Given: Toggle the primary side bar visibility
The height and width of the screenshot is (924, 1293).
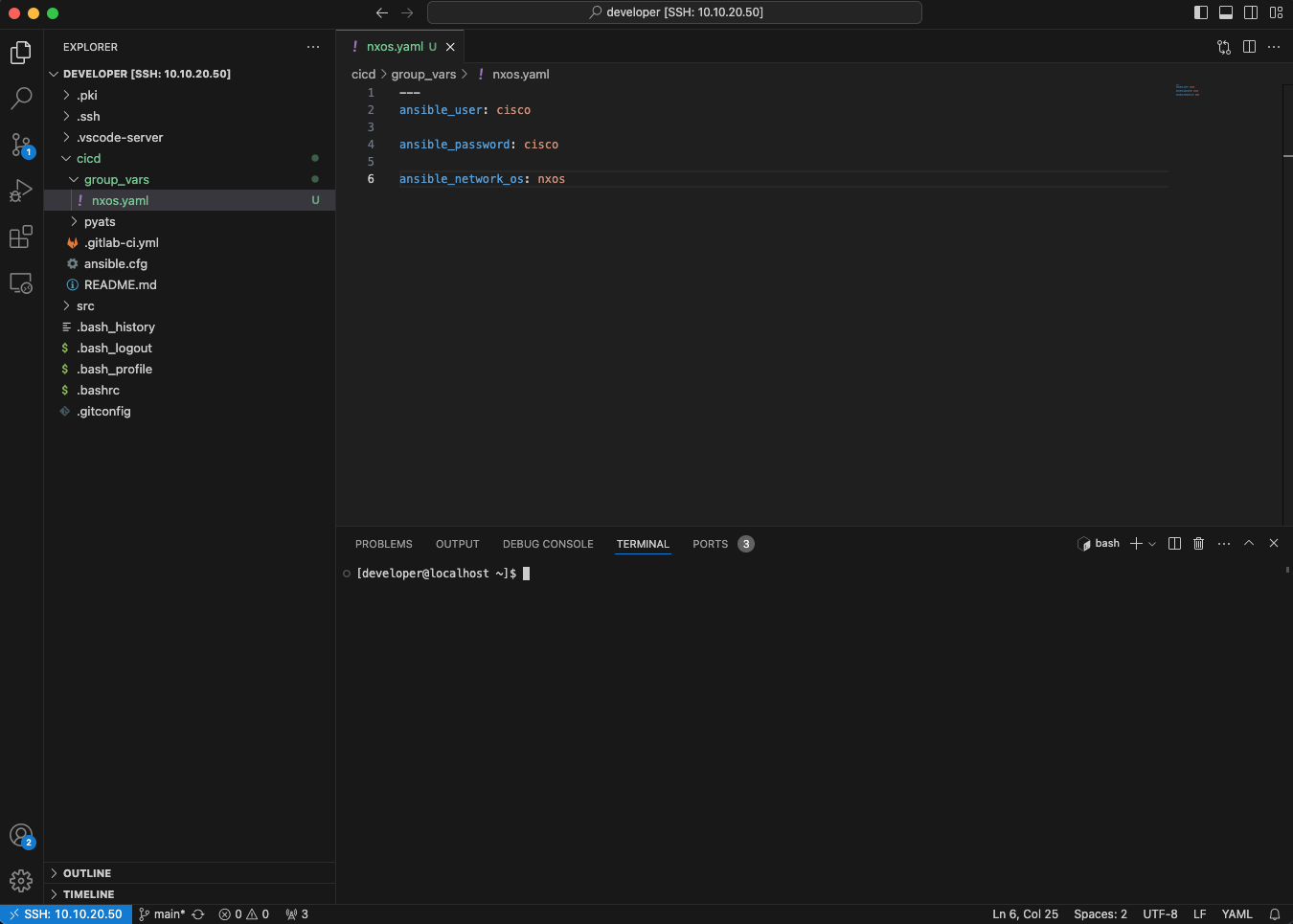Looking at the screenshot, I should 1201,12.
